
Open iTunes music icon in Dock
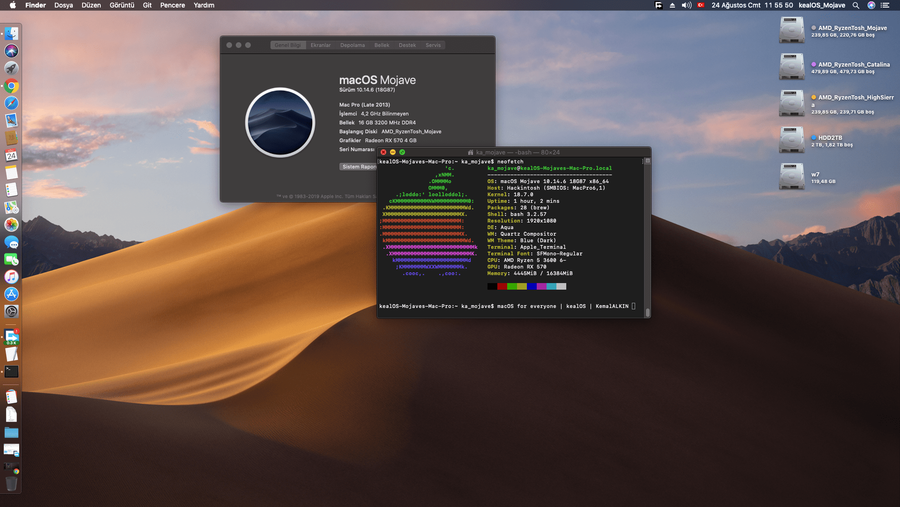(x=11, y=277)
